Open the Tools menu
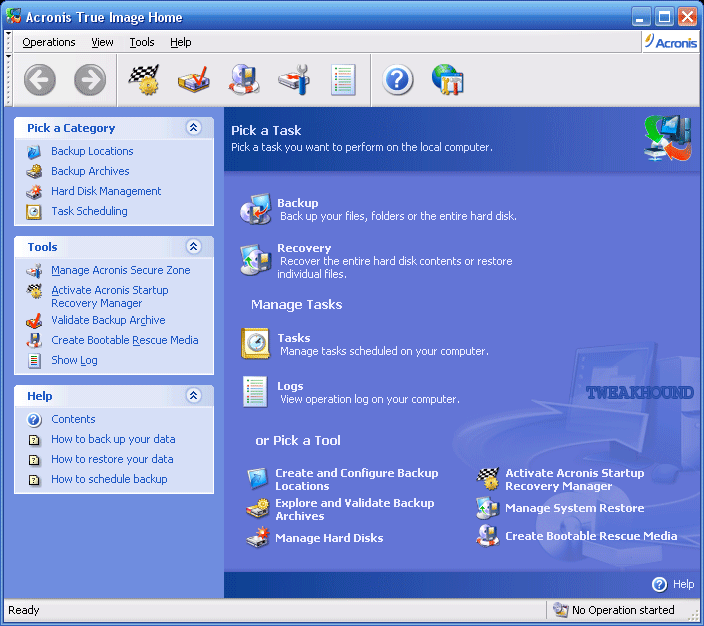704x626 pixels. tap(142, 42)
